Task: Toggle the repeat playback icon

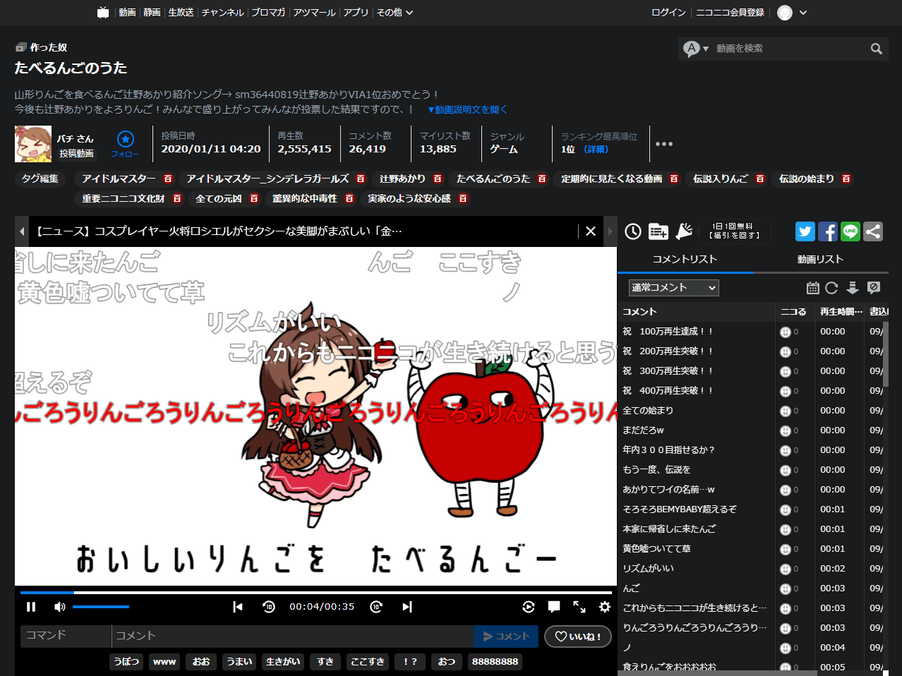Action: [528, 607]
